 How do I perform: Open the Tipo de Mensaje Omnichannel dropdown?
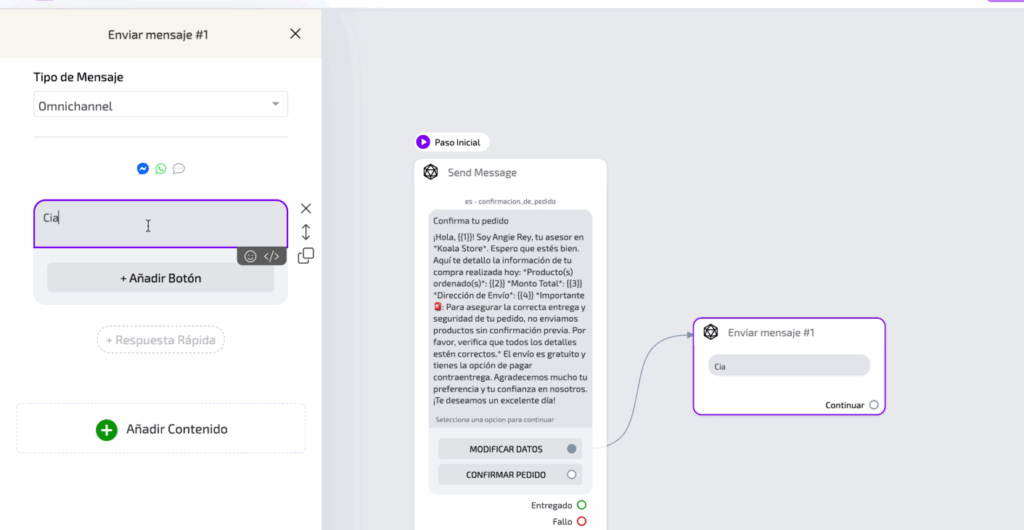161,105
